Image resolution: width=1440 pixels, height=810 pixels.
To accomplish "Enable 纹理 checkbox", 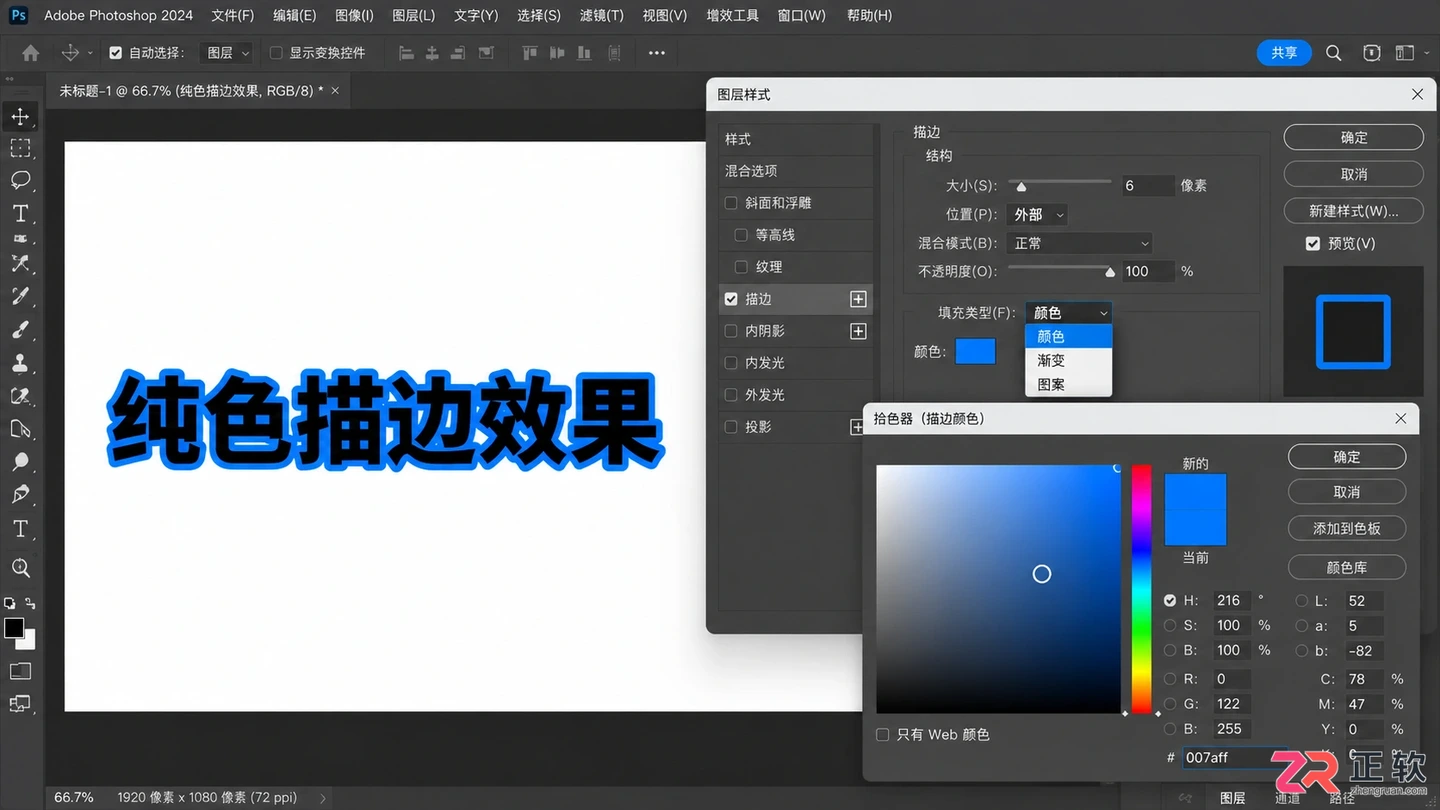I will [741, 267].
